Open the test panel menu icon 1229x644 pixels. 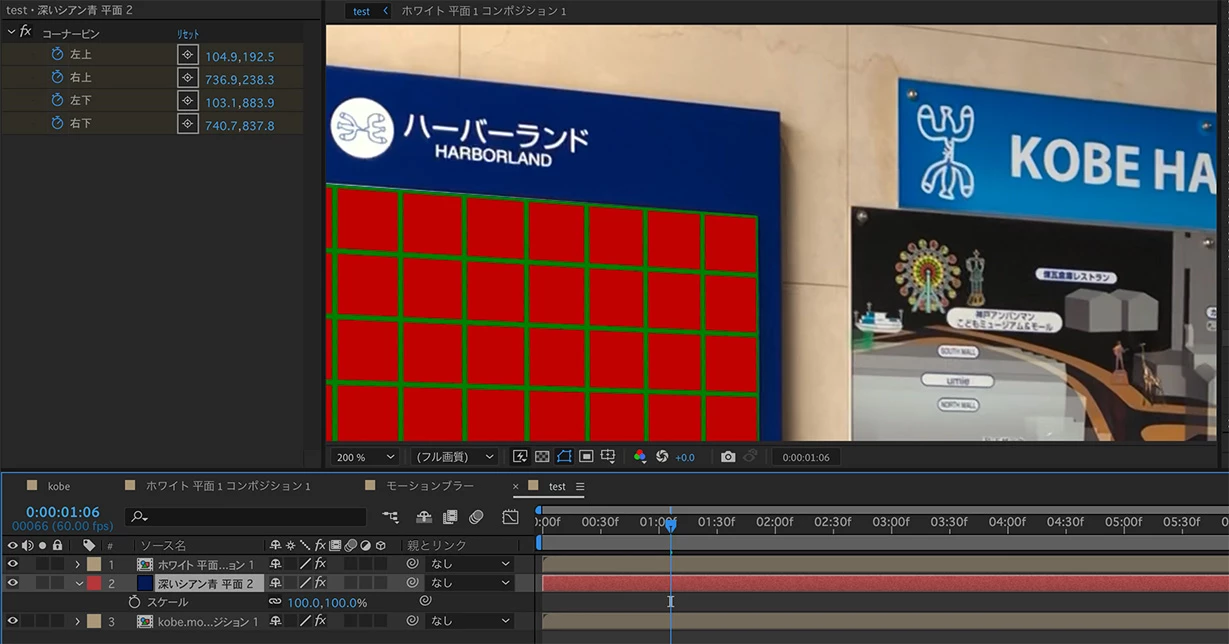tap(580, 486)
